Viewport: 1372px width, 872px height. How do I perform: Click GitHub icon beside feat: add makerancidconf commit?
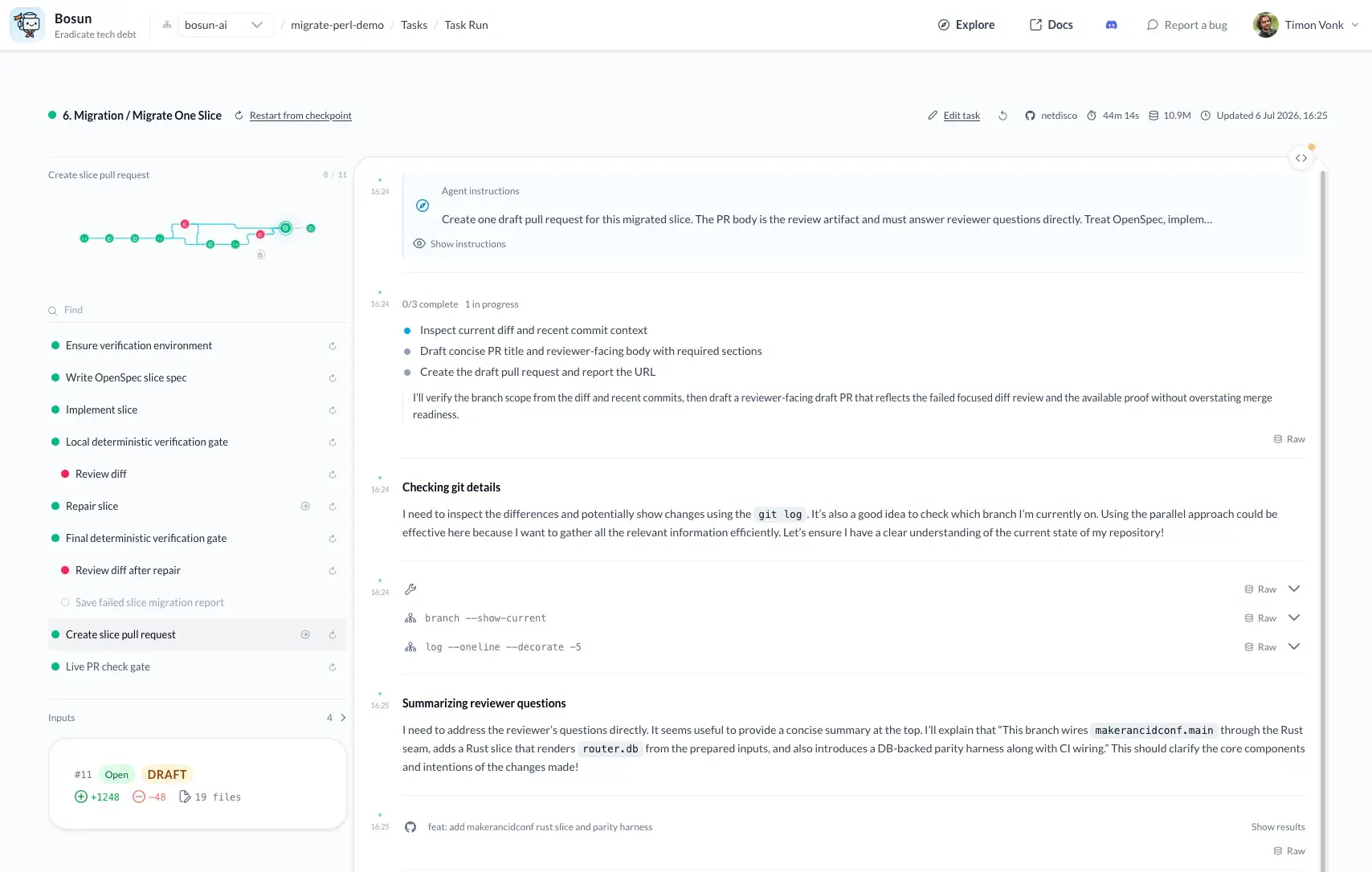(410, 827)
